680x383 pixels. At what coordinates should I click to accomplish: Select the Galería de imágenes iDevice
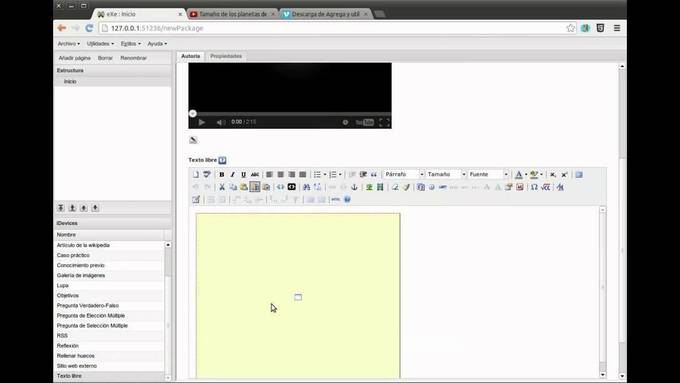pyautogui.click(x=81, y=275)
